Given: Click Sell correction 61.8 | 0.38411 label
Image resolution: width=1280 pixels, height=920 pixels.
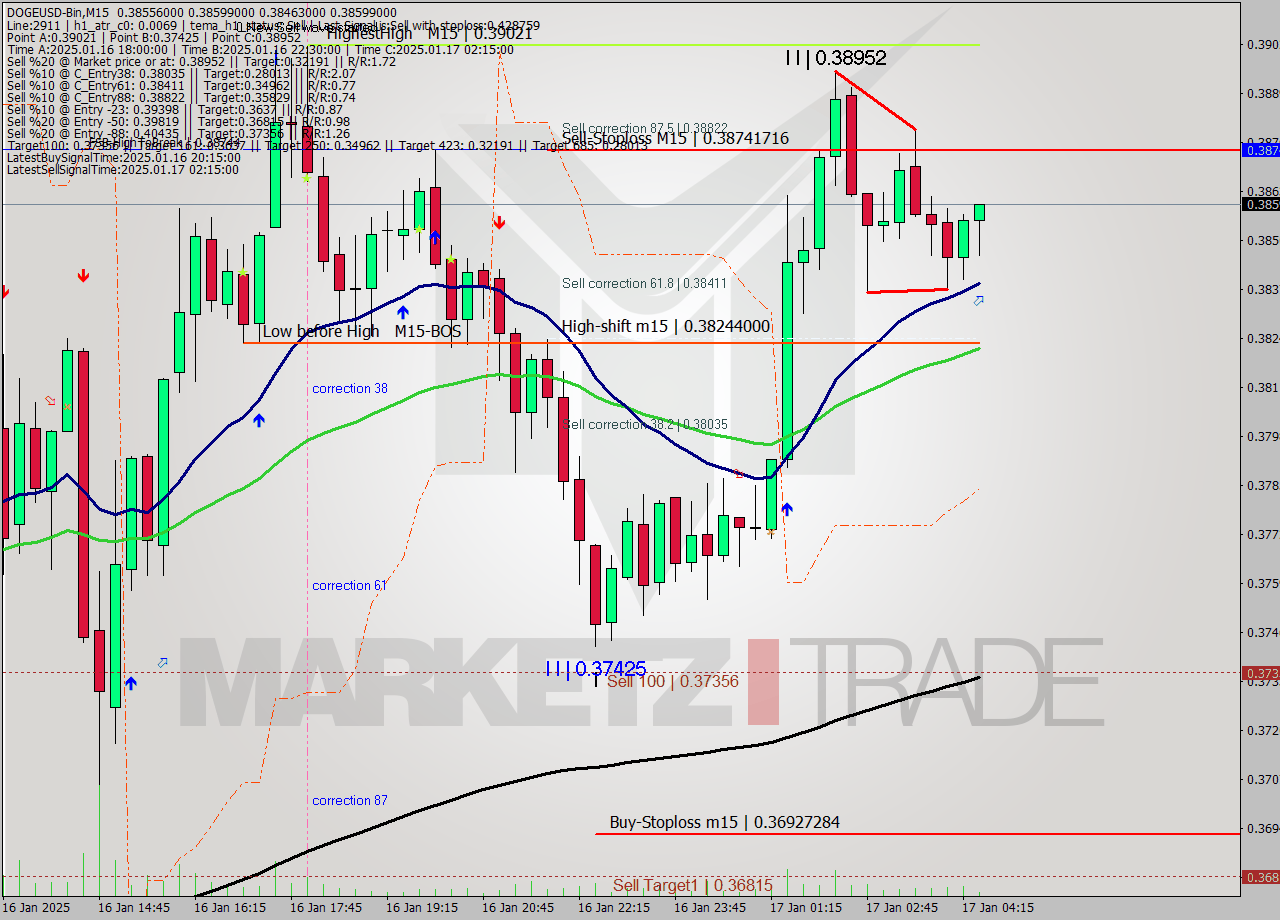Looking at the screenshot, I should pos(644,283).
